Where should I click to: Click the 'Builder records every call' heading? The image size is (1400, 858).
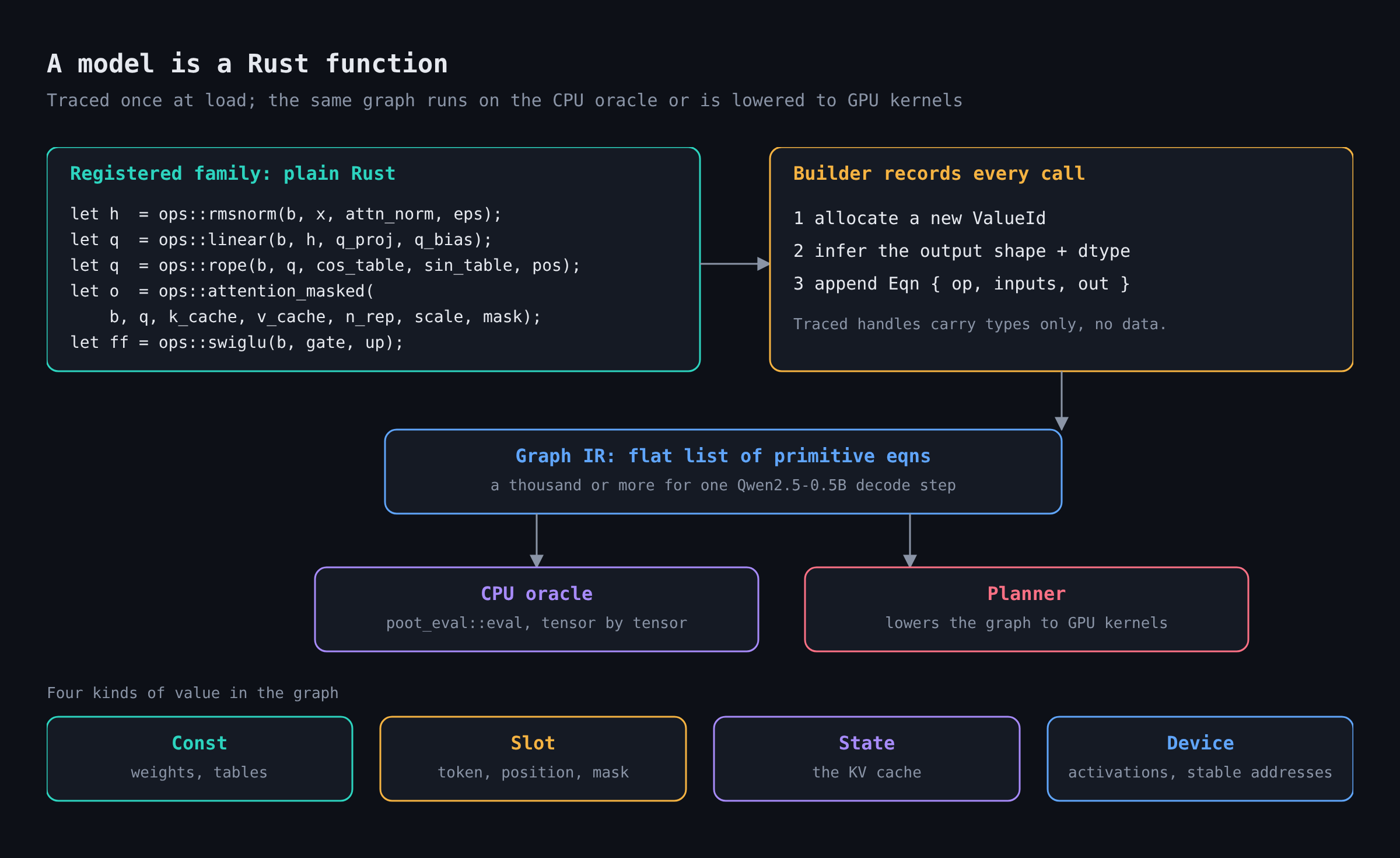[x=939, y=174]
